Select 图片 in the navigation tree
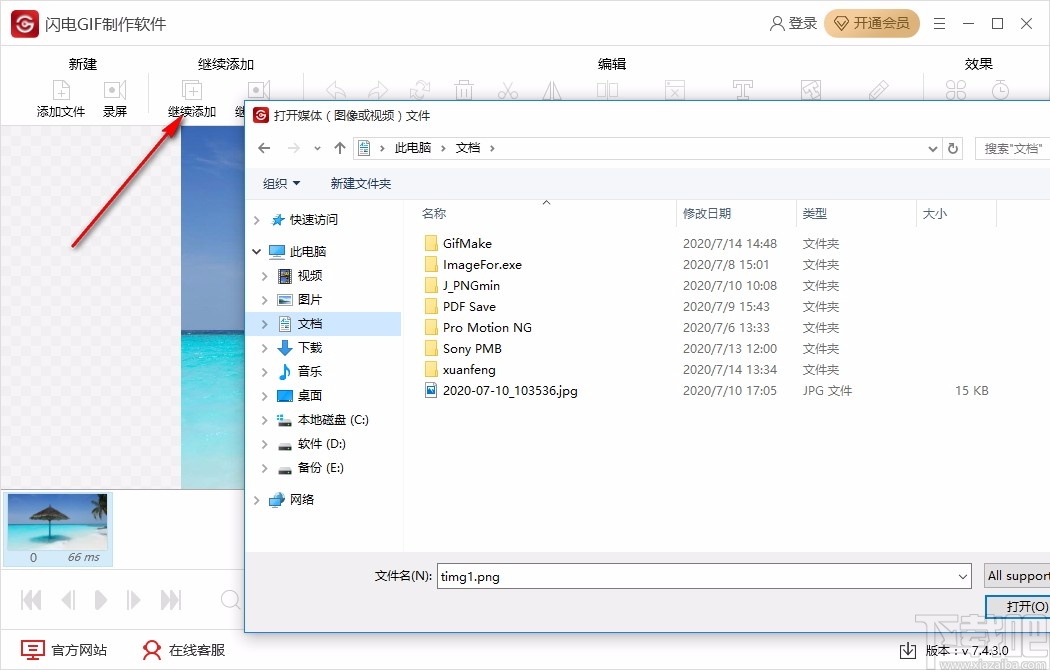 pyautogui.click(x=310, y=300)
